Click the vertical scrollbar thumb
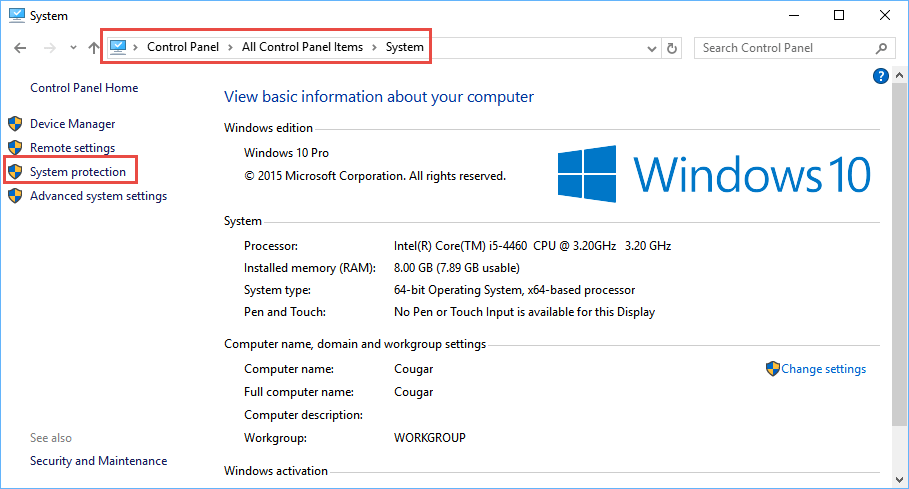The height and width of the screenshot is (489, 909). (x=899, y=253)
